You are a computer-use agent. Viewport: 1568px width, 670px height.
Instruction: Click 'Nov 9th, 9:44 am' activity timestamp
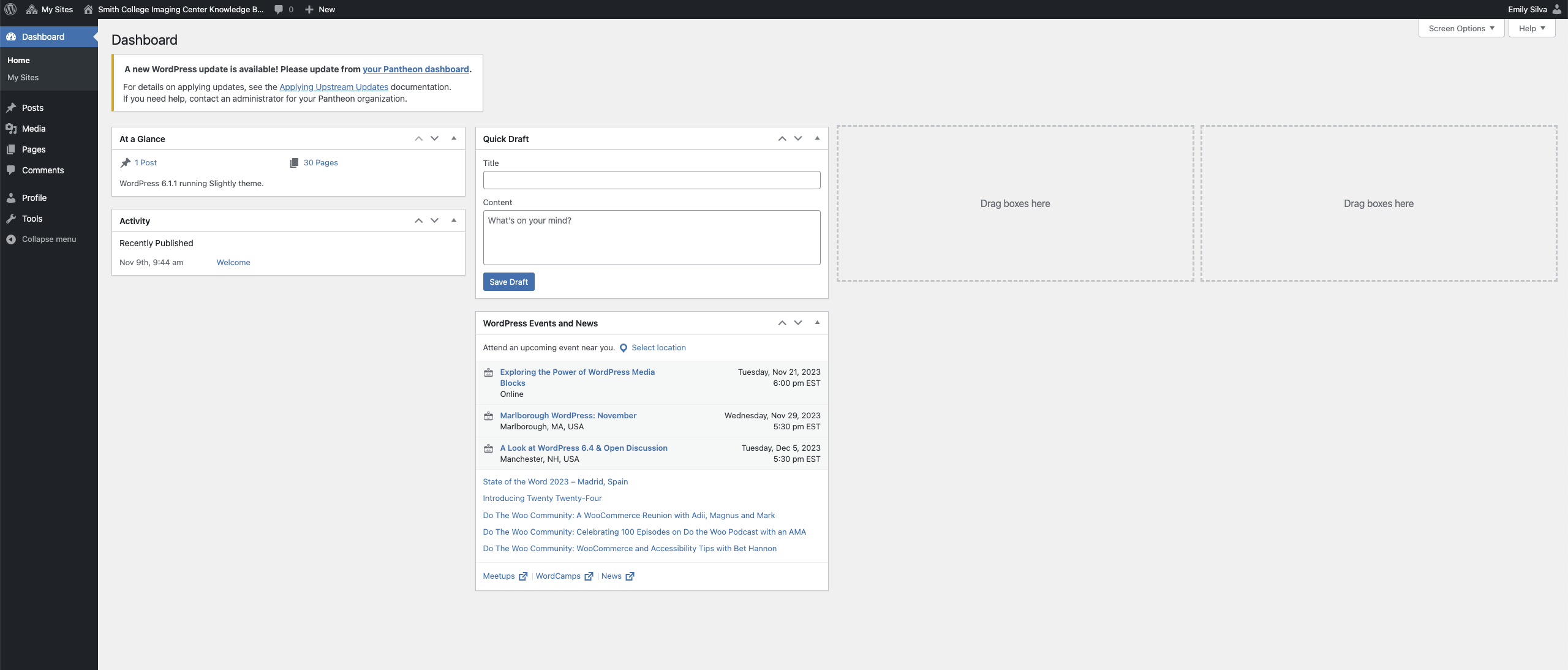tap(151, 262)
